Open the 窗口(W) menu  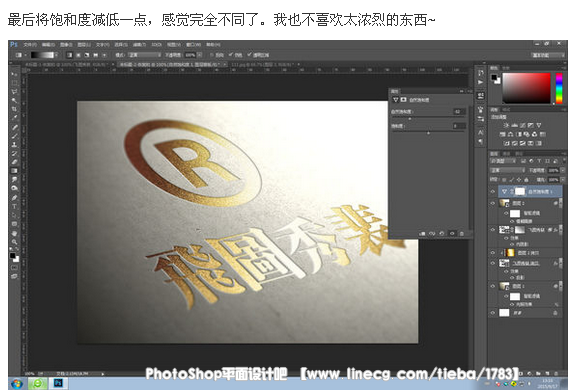[193, 45]
